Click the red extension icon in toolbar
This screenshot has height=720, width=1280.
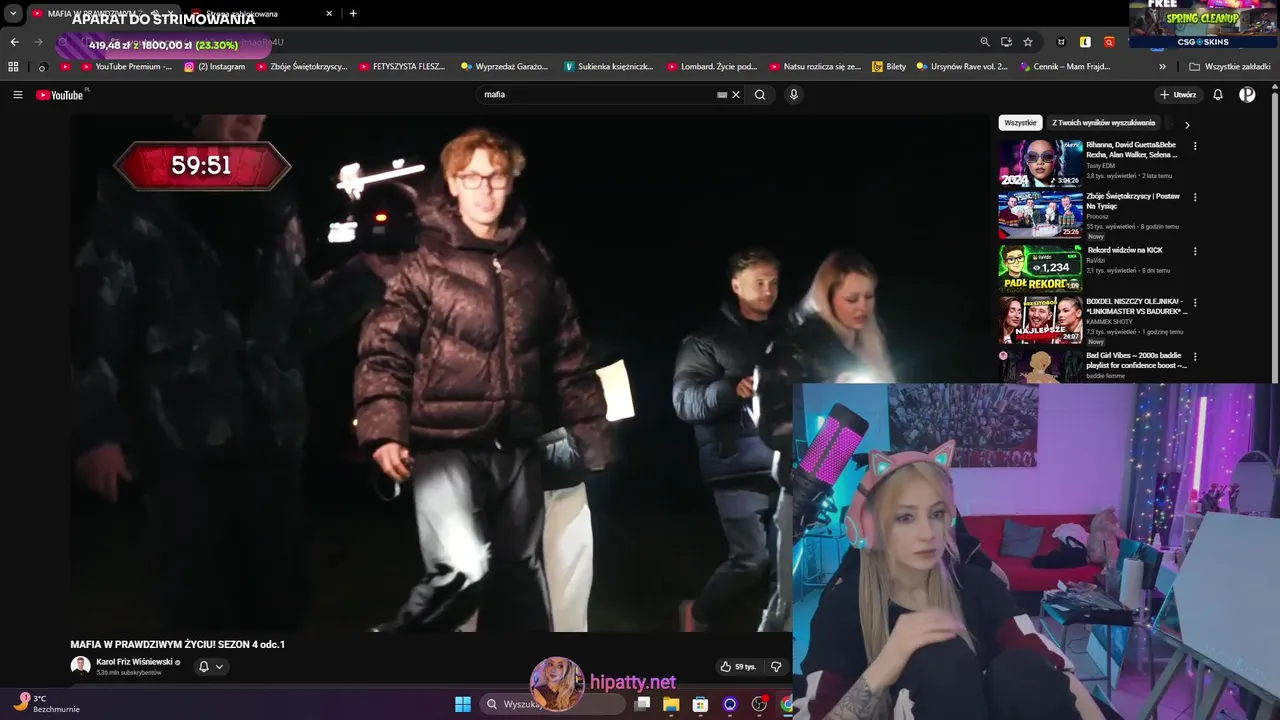point(1109,42)
